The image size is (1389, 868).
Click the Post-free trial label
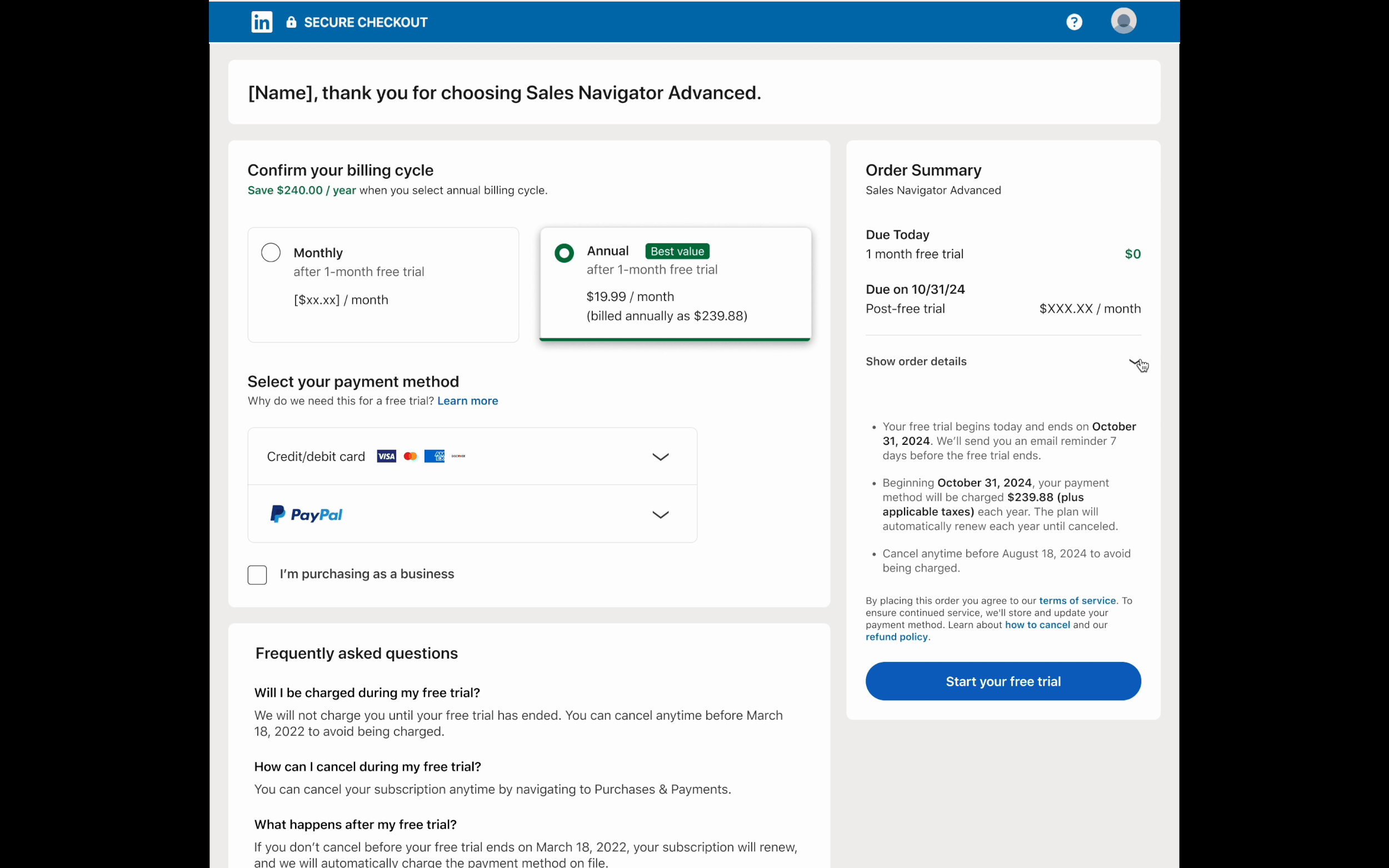tap(905, 308)
